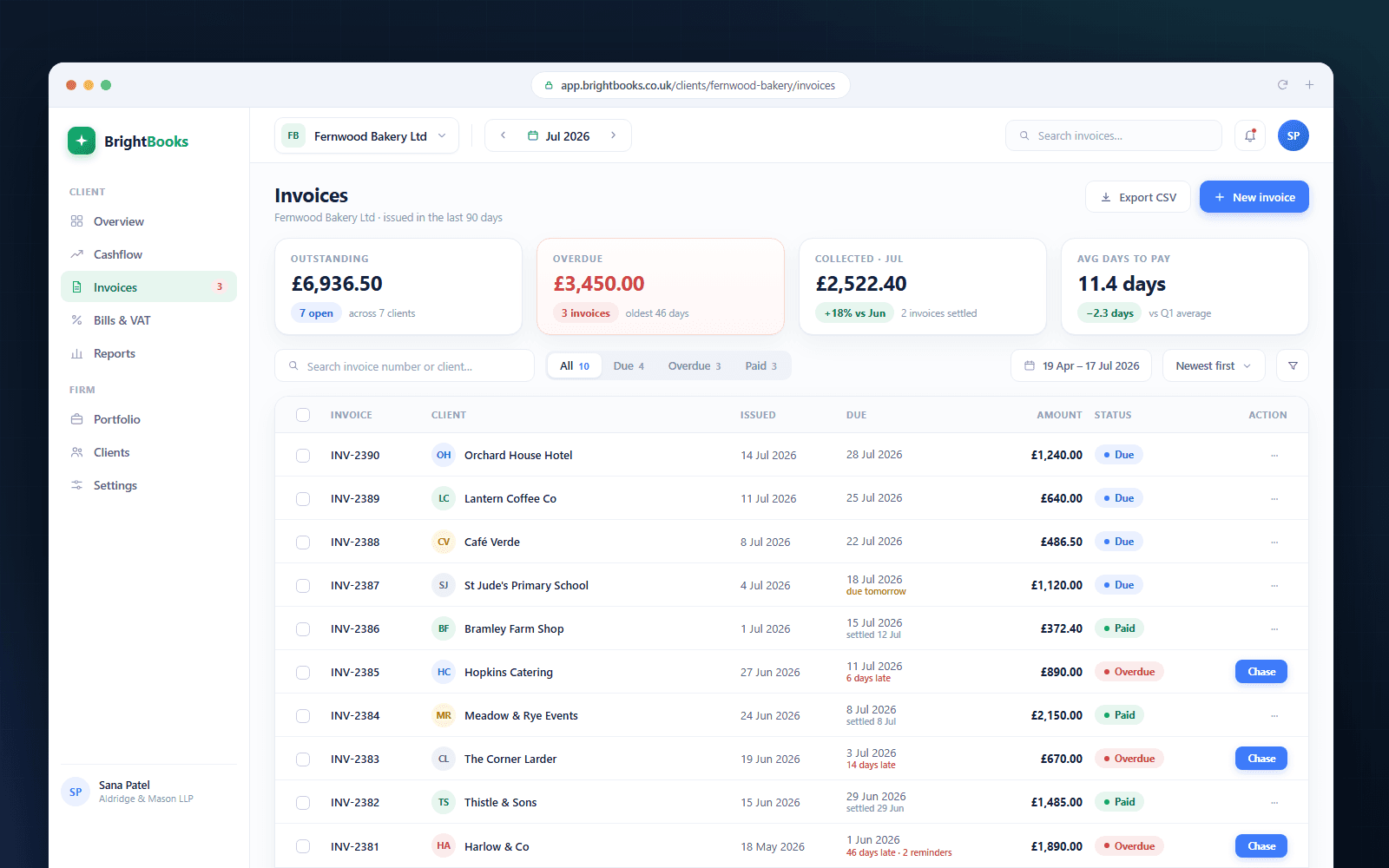Sort by the AMOUNT column header
Image resolution: width=1389 pixels, height=868 pixels.
[1059, 415]
